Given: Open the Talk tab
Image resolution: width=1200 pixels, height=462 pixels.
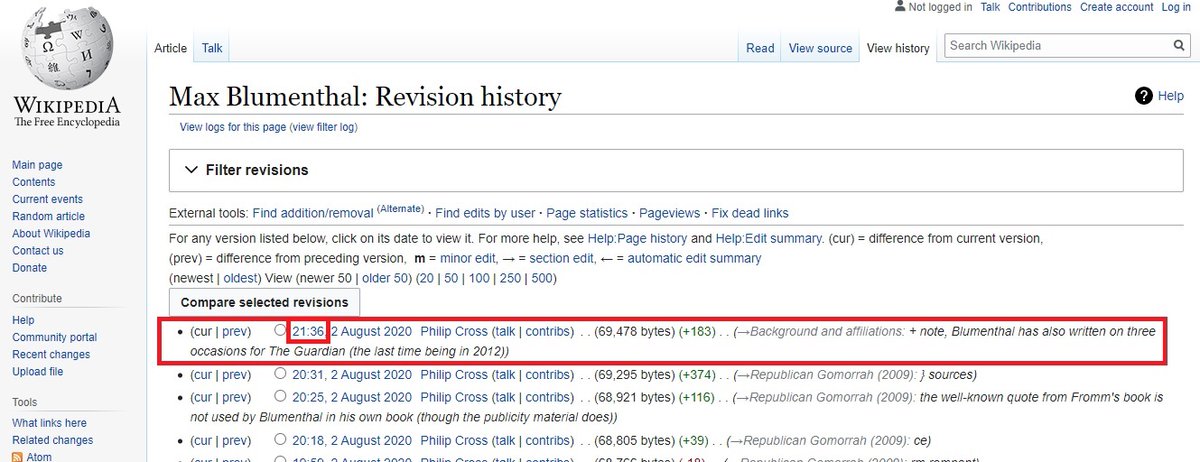Looking at the screenshot, I should tap(212, 48).
